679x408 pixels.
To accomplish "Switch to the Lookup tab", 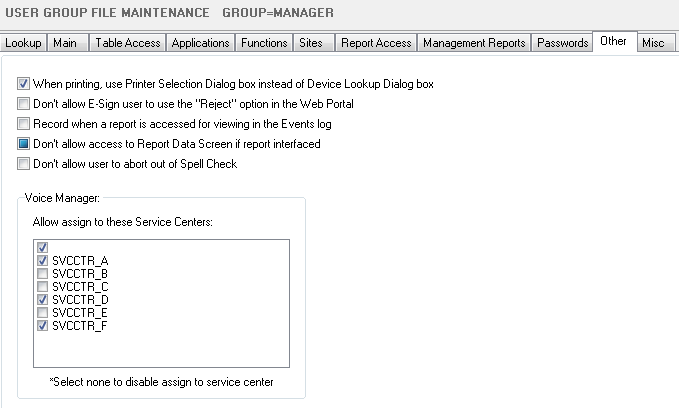I will 24,43.
